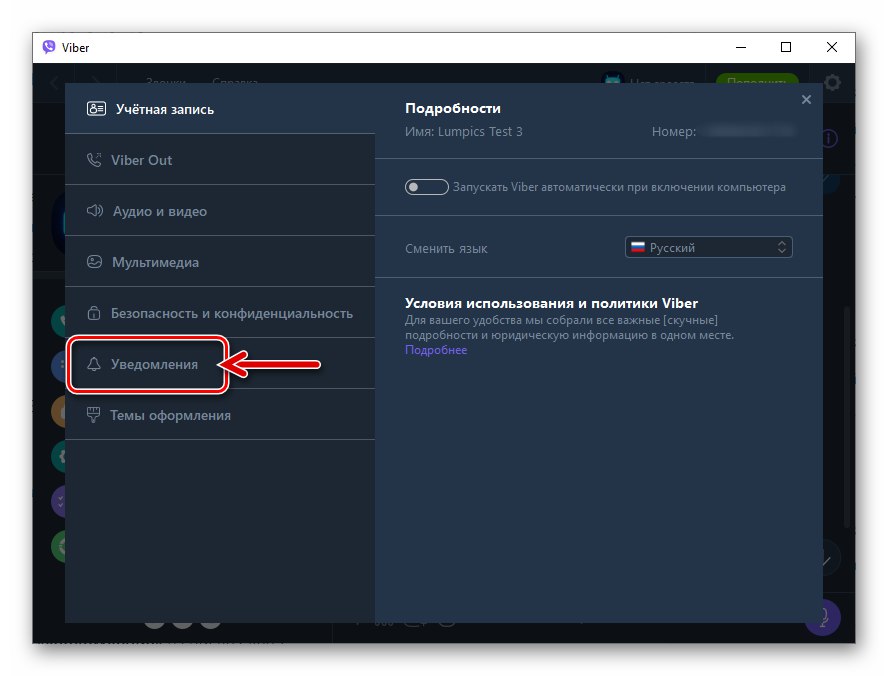
Task: Click the settings gear icon behind dialog
Action: pos(831,83)
